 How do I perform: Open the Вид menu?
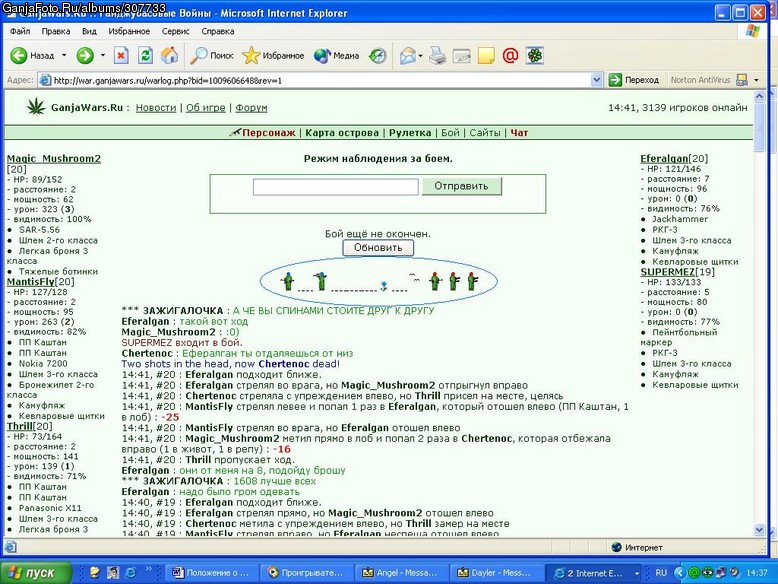(89, 31)
